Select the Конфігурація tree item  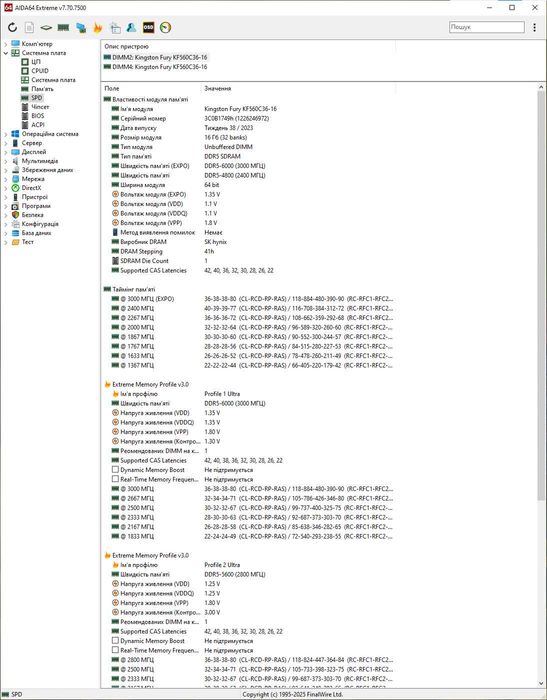click(40, 224)
